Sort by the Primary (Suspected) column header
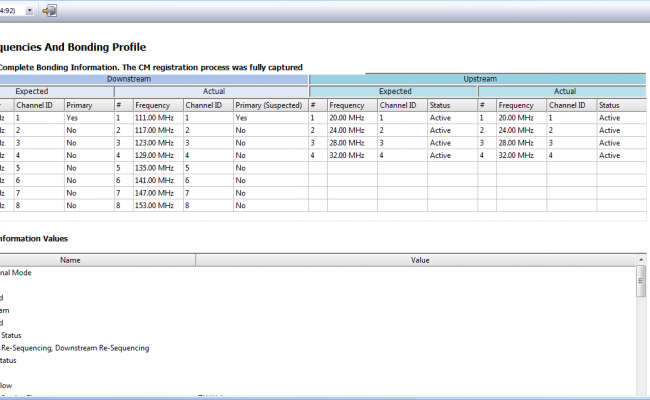Viewport: 650px width, 400px height. click(x=267, y=105)
